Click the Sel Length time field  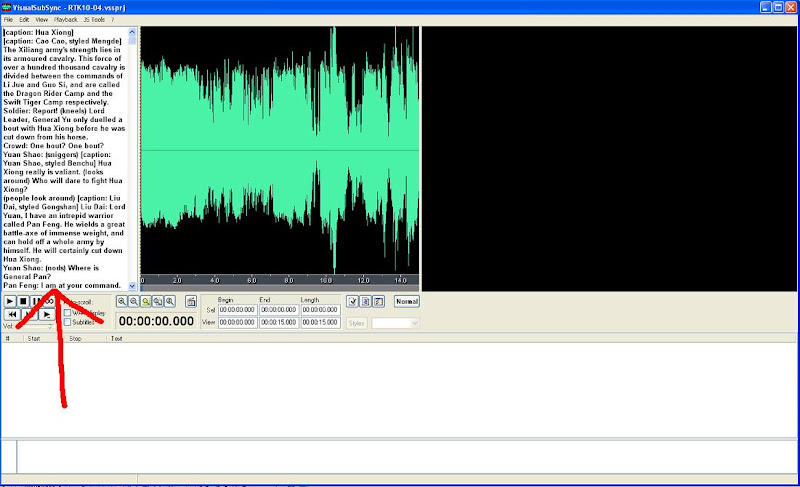[x=320, y=310]
